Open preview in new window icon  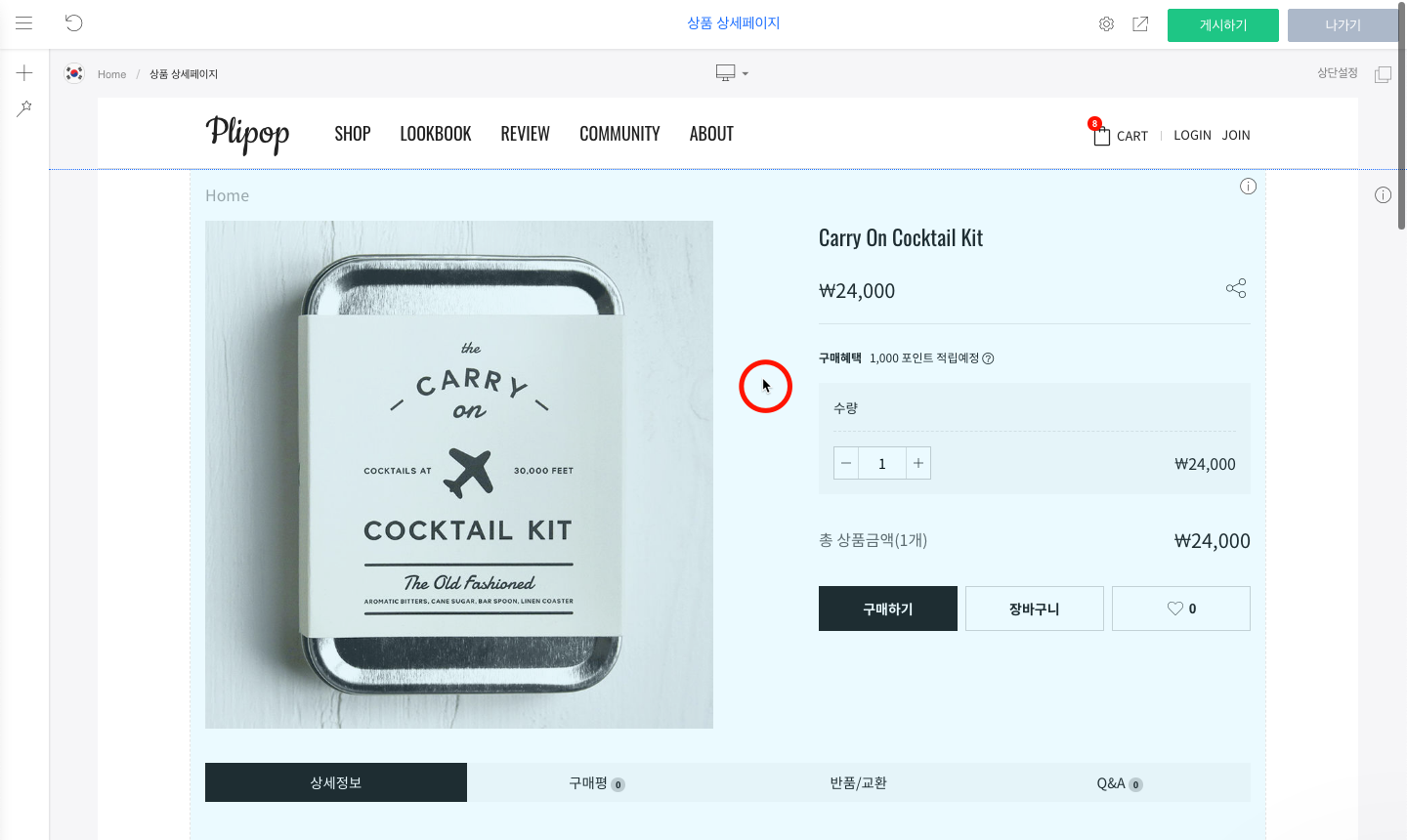(x=1140, y=24)
